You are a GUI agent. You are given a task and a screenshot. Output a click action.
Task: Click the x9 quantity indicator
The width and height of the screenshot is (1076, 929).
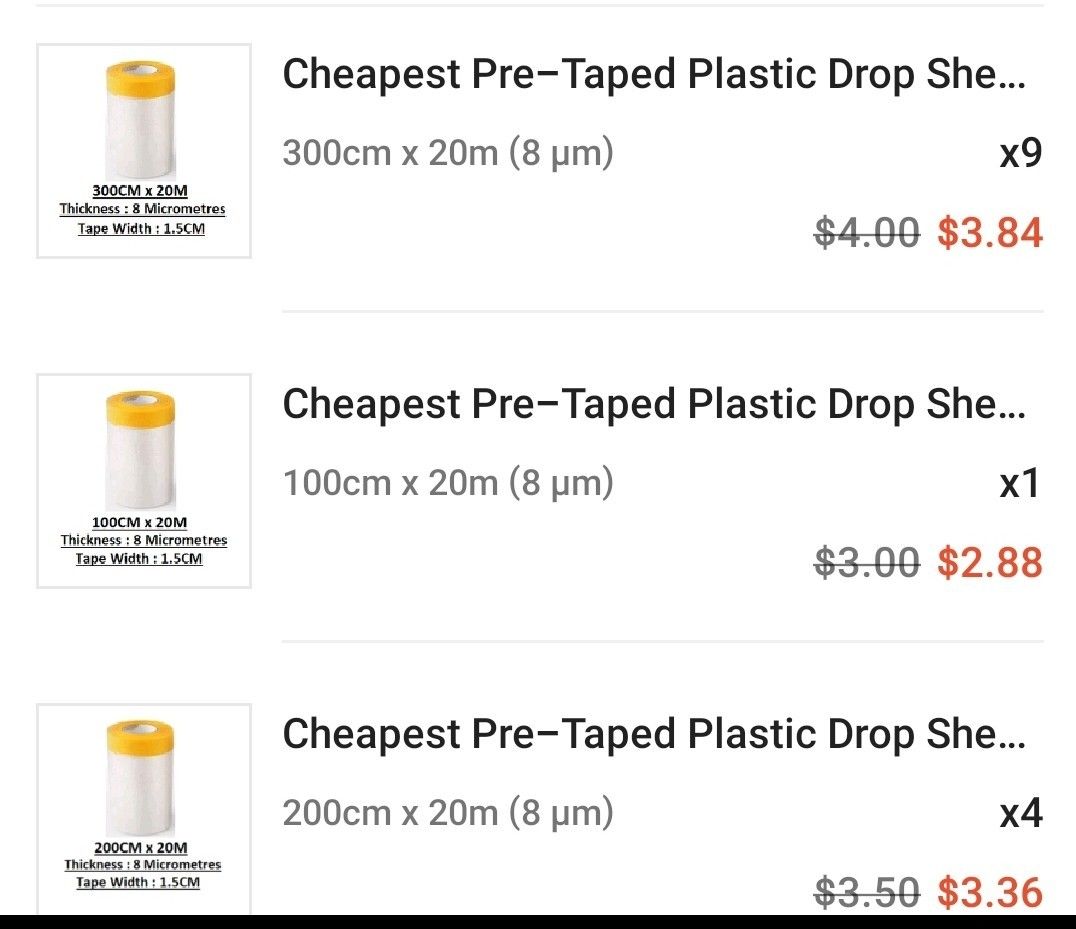pos(1022,152)
